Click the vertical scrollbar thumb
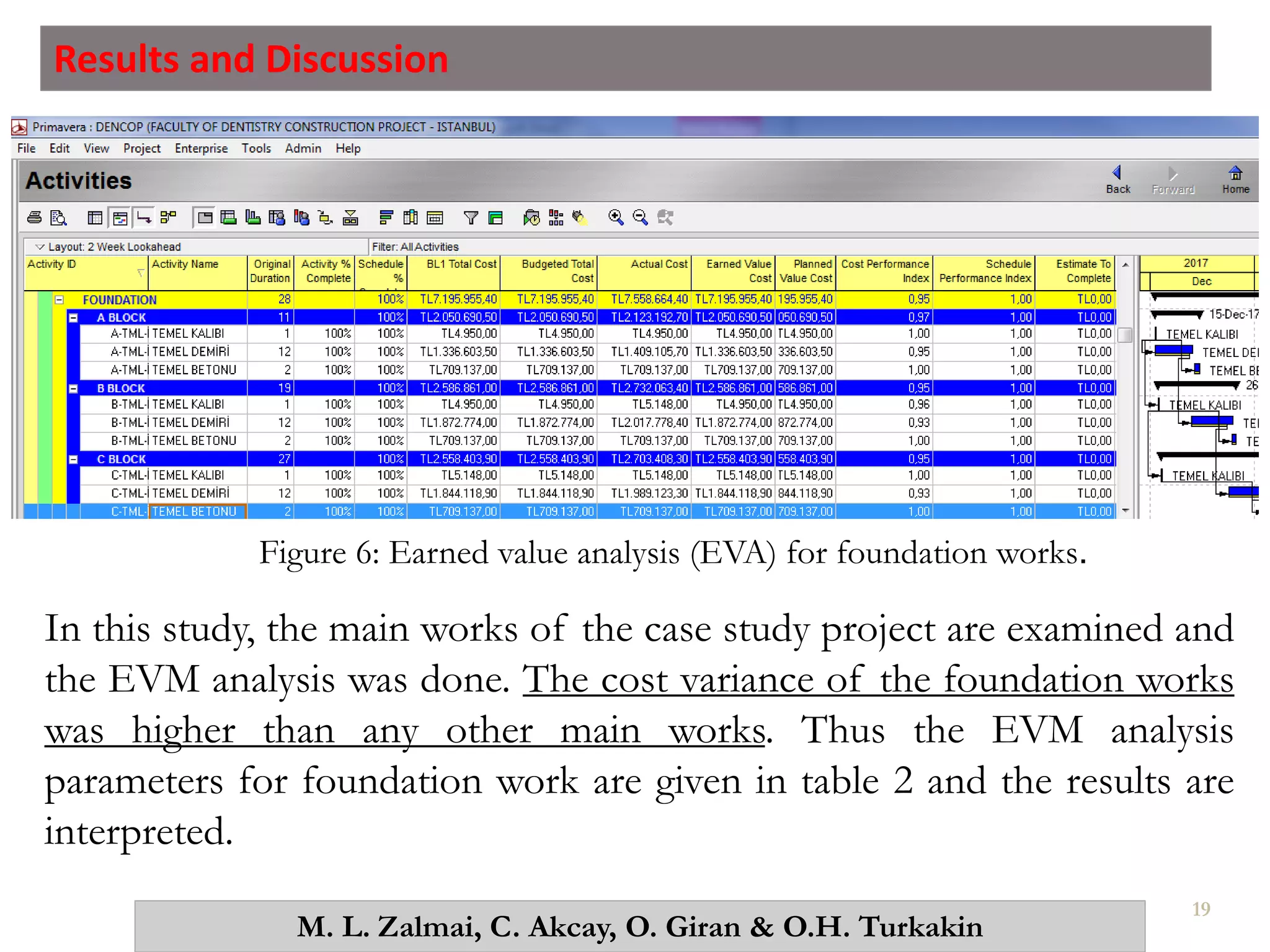 1126,335
